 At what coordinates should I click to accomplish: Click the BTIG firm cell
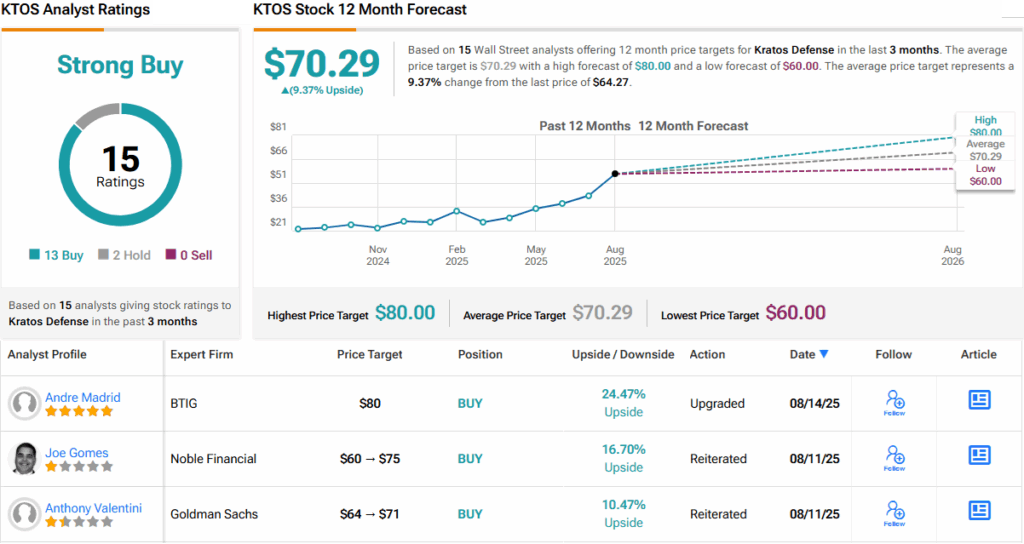pyautogui.click(x=184, y=404)
